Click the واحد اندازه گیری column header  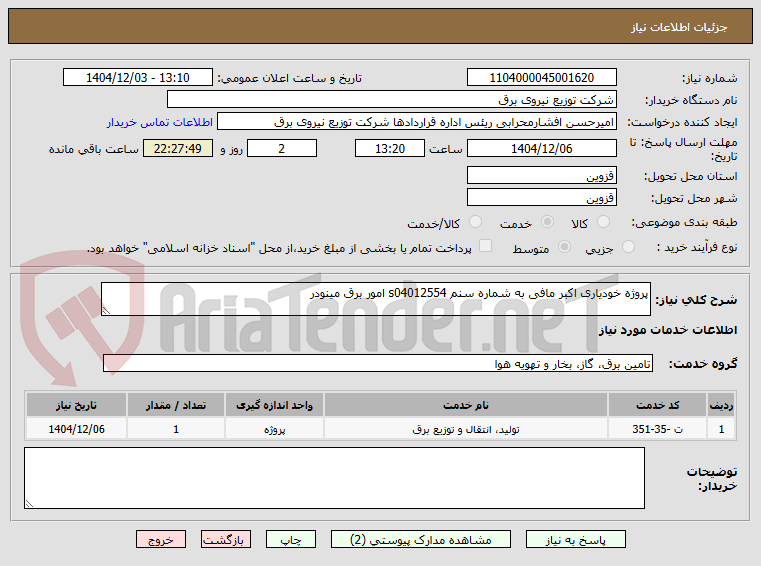pyautogui.click(x=274, y=405)
